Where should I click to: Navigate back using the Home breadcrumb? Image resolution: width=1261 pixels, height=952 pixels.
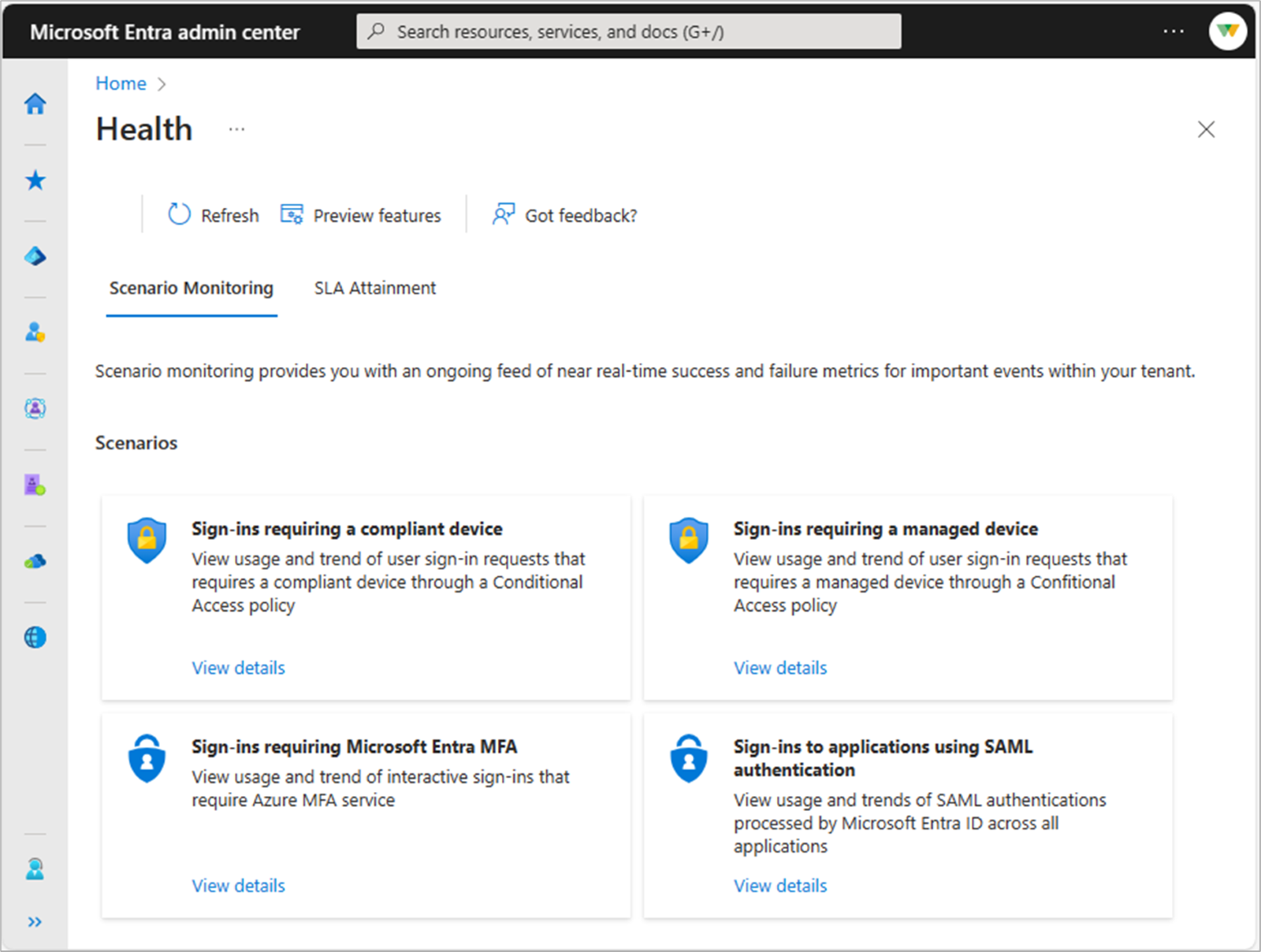[x=120, y=83]
